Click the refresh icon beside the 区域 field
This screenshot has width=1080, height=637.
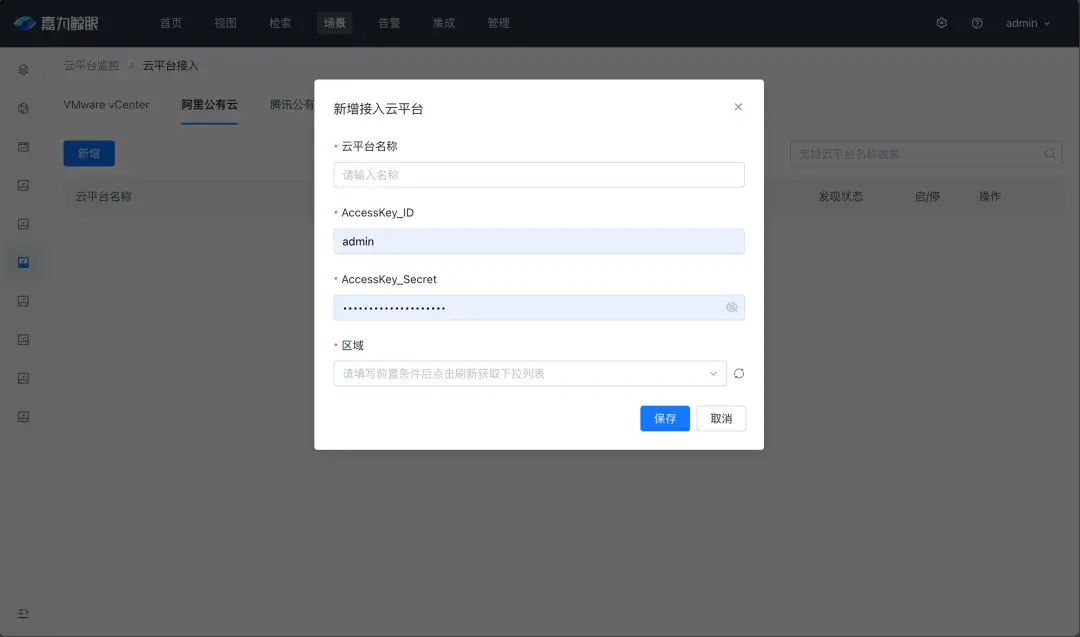pos(737,373)
